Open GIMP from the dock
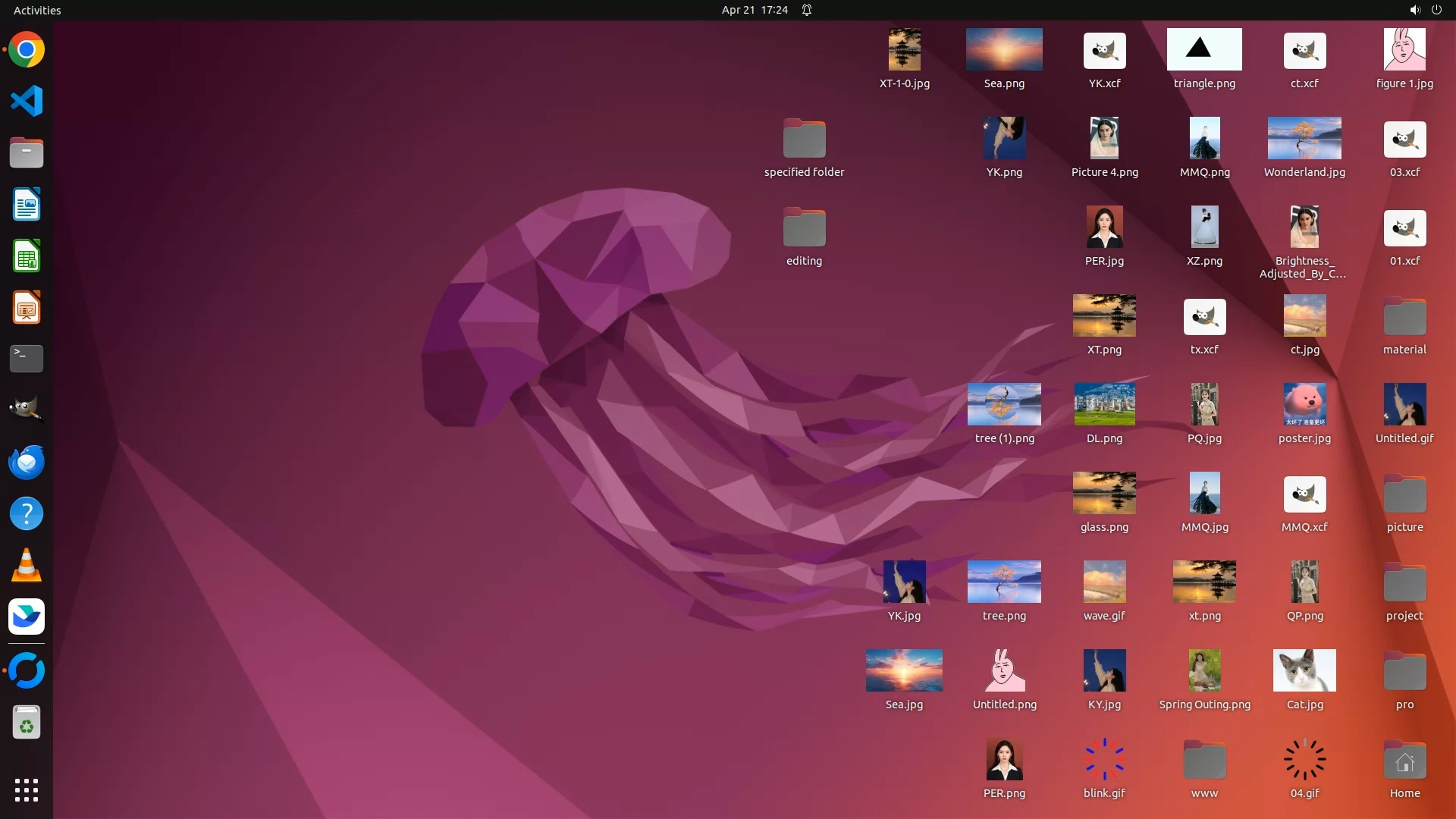The width and height of the screenshot is (1456, 819). click(27, 409)
